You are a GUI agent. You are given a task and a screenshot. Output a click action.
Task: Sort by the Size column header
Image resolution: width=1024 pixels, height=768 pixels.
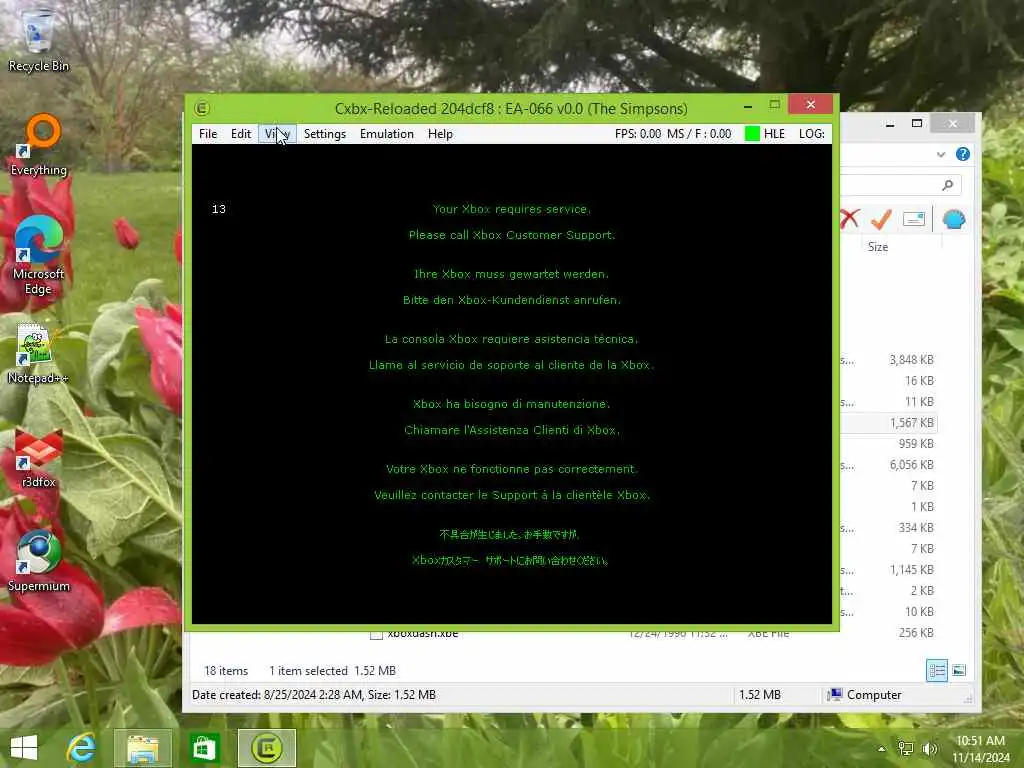pos(878,247)
